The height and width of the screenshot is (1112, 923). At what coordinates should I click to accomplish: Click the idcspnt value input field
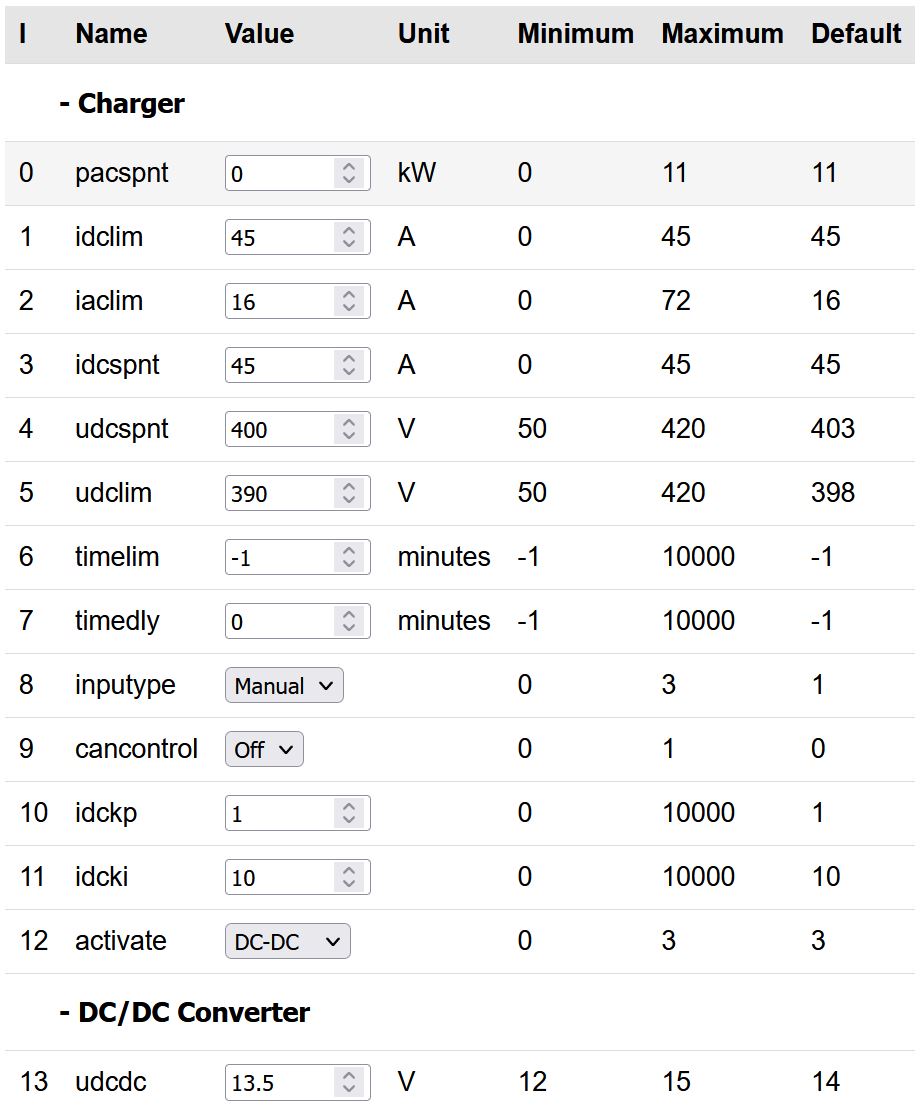[x=280, y=365]
